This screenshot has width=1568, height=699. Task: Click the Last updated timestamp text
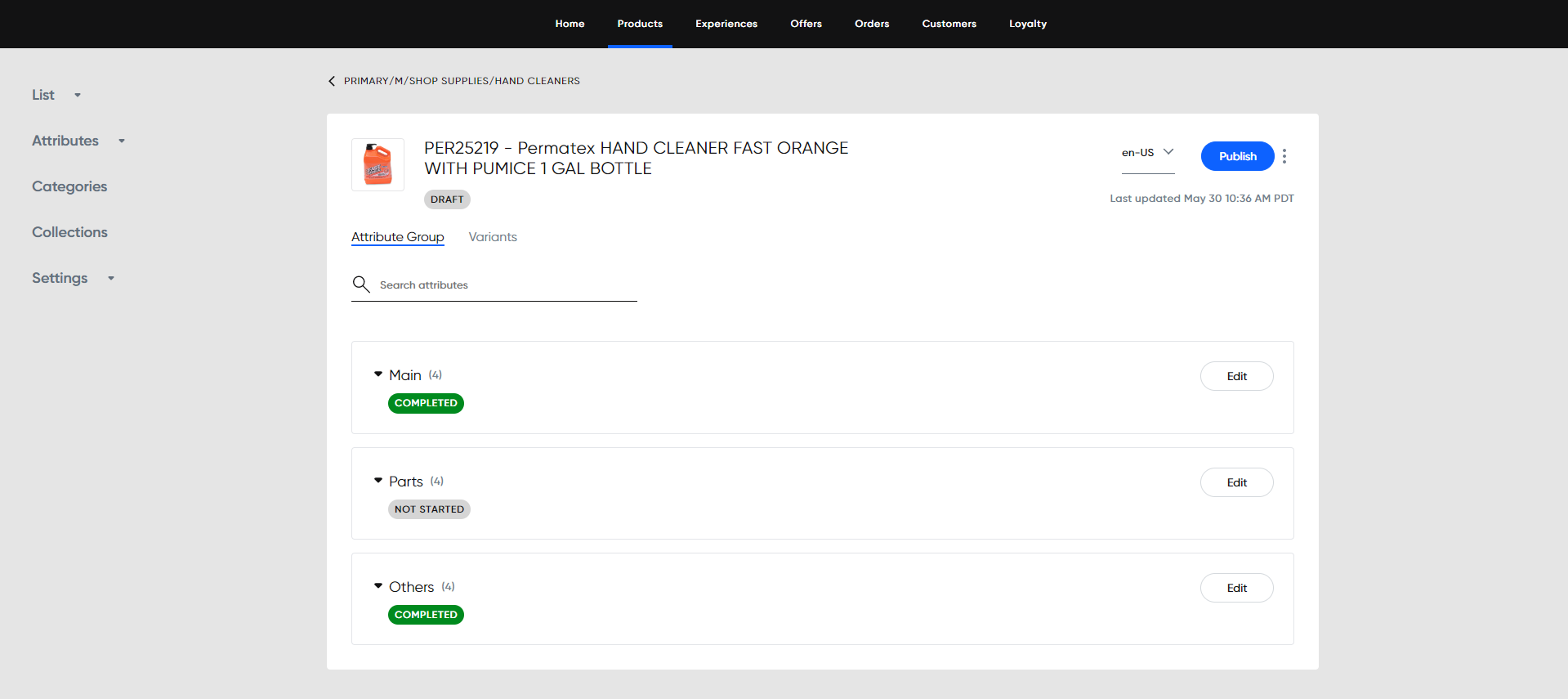(1201, 199)
